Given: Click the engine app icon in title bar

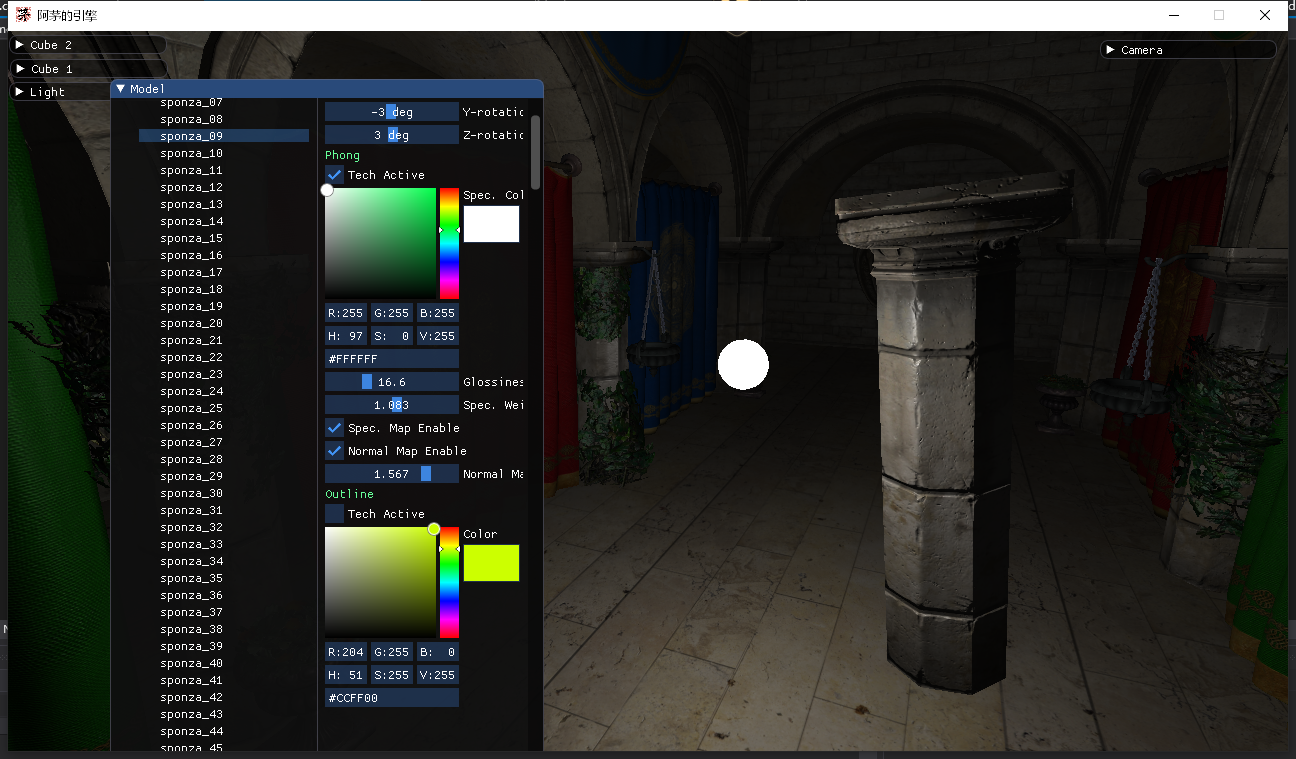Looking at the screenshot, I should 22,15.
